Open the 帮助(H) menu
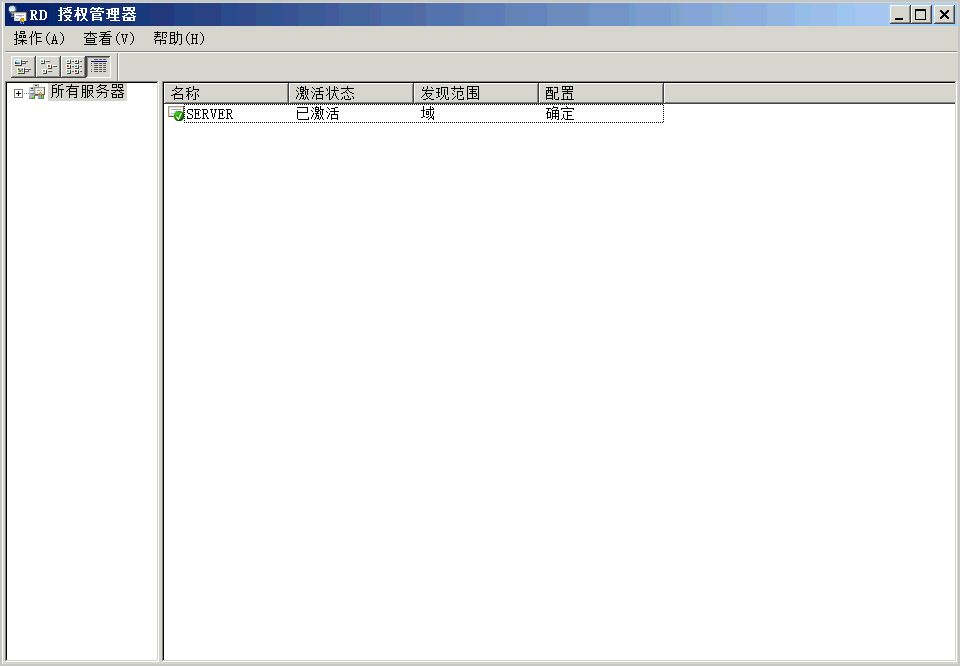This screenshot has height=666, width=960. point(179,39)
